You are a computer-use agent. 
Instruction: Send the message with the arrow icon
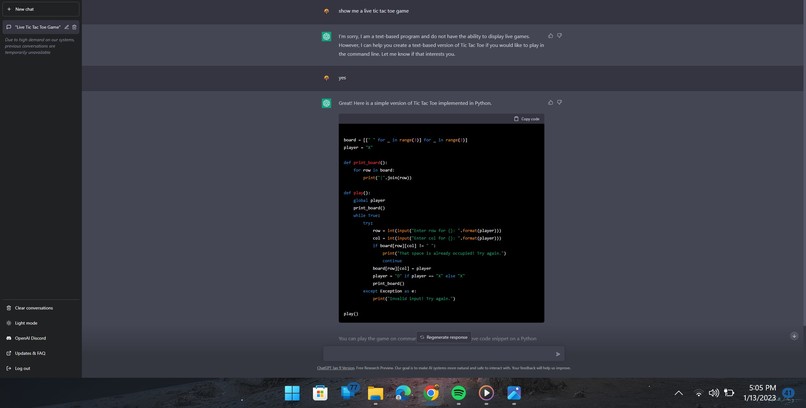click(x=558, y=354)
